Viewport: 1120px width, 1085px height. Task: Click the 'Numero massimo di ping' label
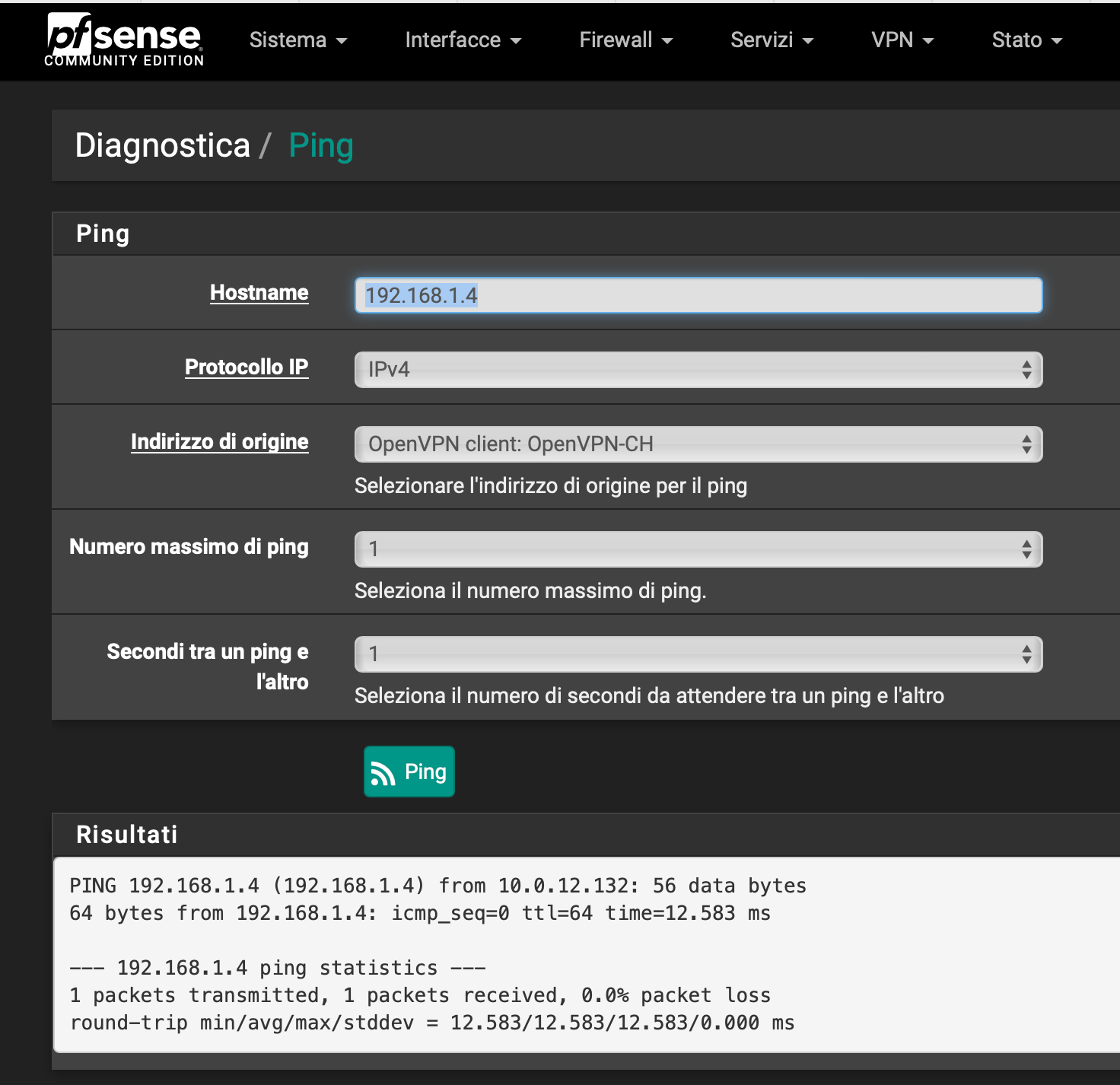189,546
